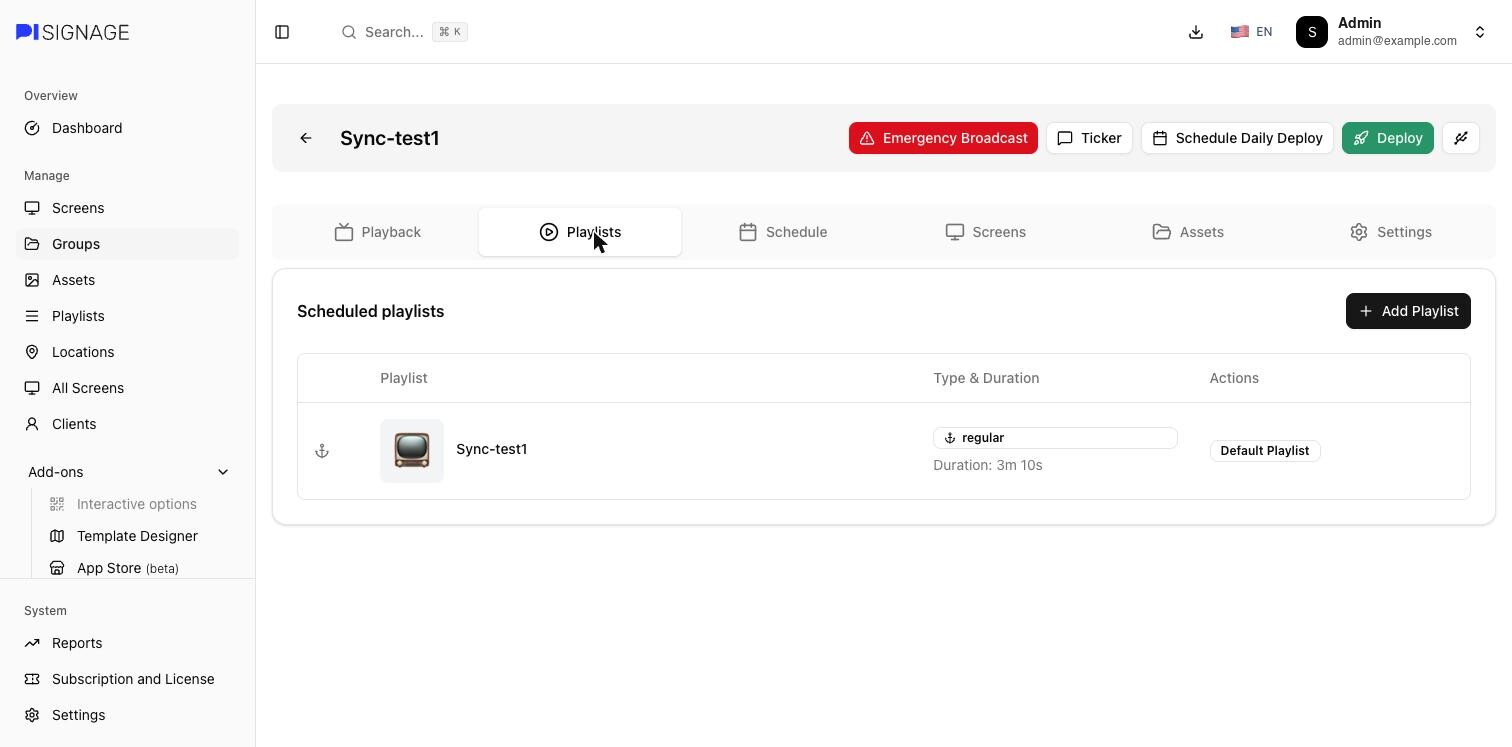
Task: Click the 'Type & Duration' column header
Action: pos(986,378)
